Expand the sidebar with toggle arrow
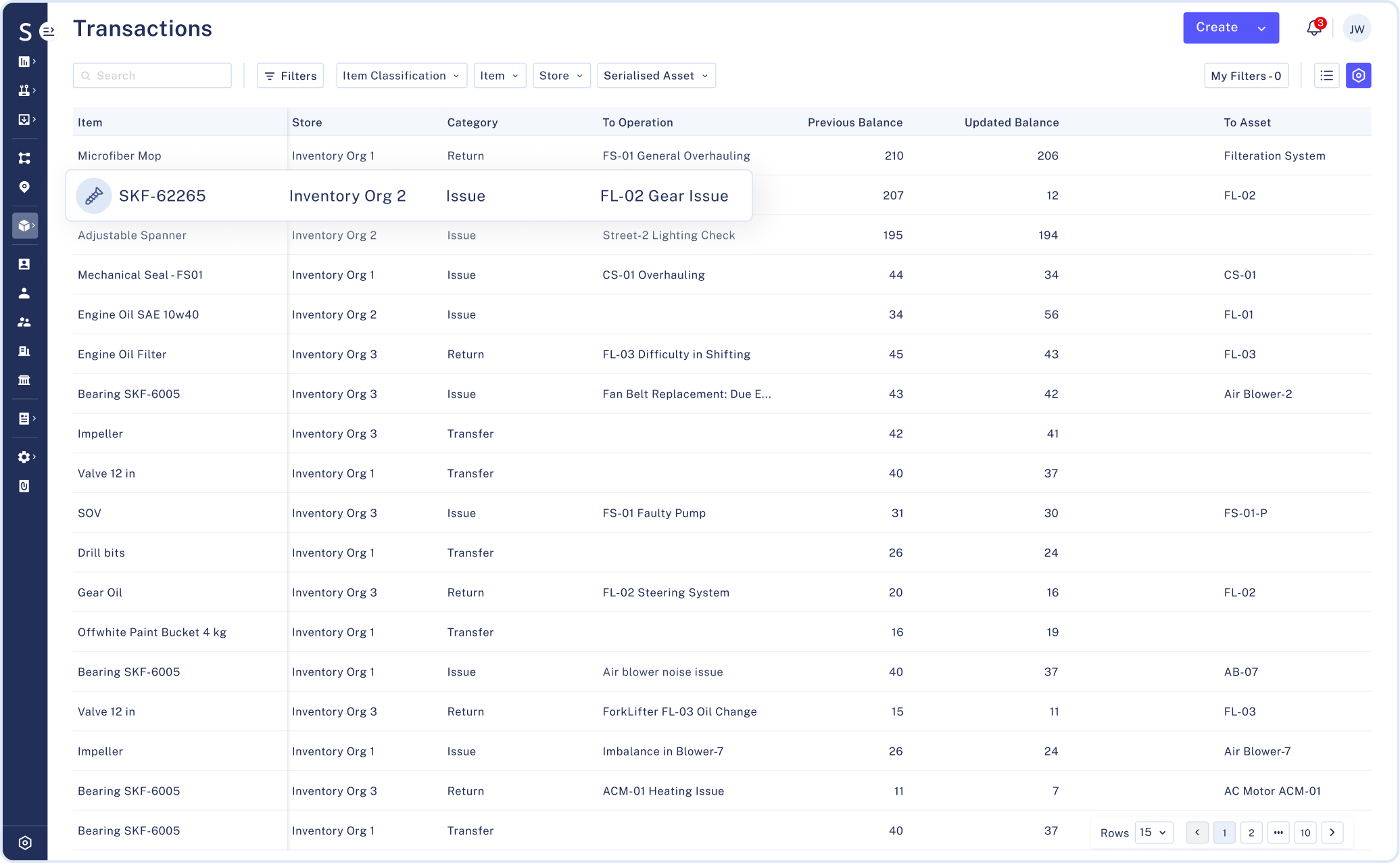Screen dimensions: 1400x863 click(49, 30)
